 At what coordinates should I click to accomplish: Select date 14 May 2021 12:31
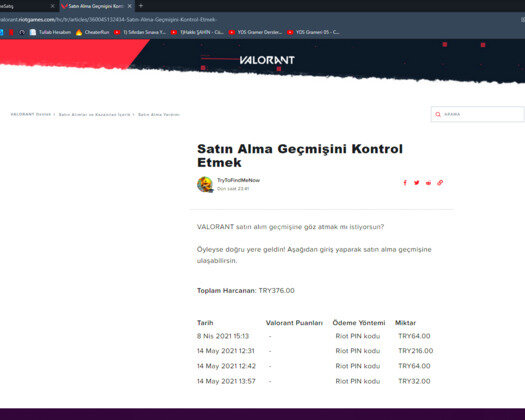click(226, 351)
